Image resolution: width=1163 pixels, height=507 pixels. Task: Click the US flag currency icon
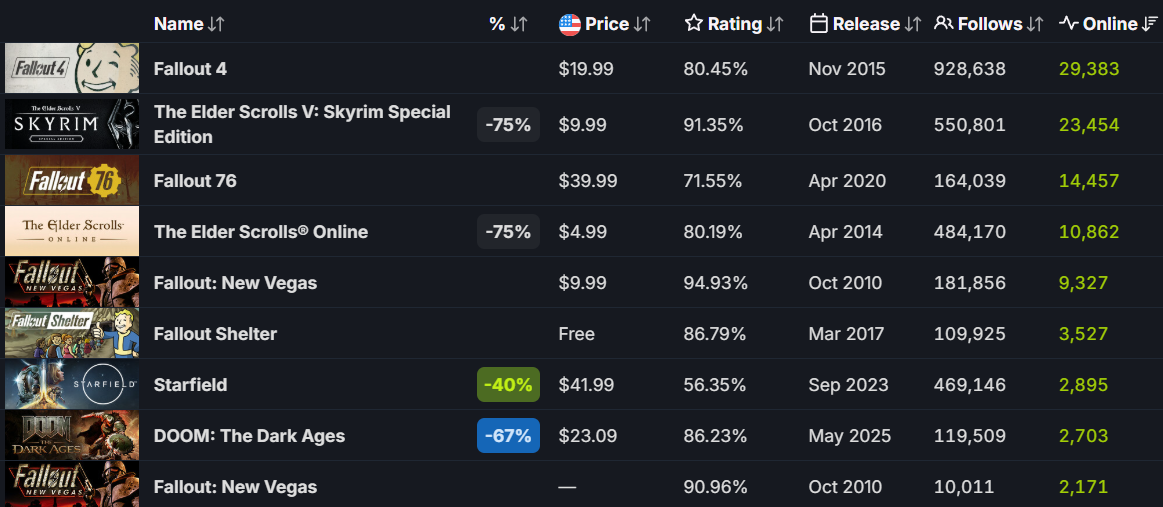[x=570, y=24]
